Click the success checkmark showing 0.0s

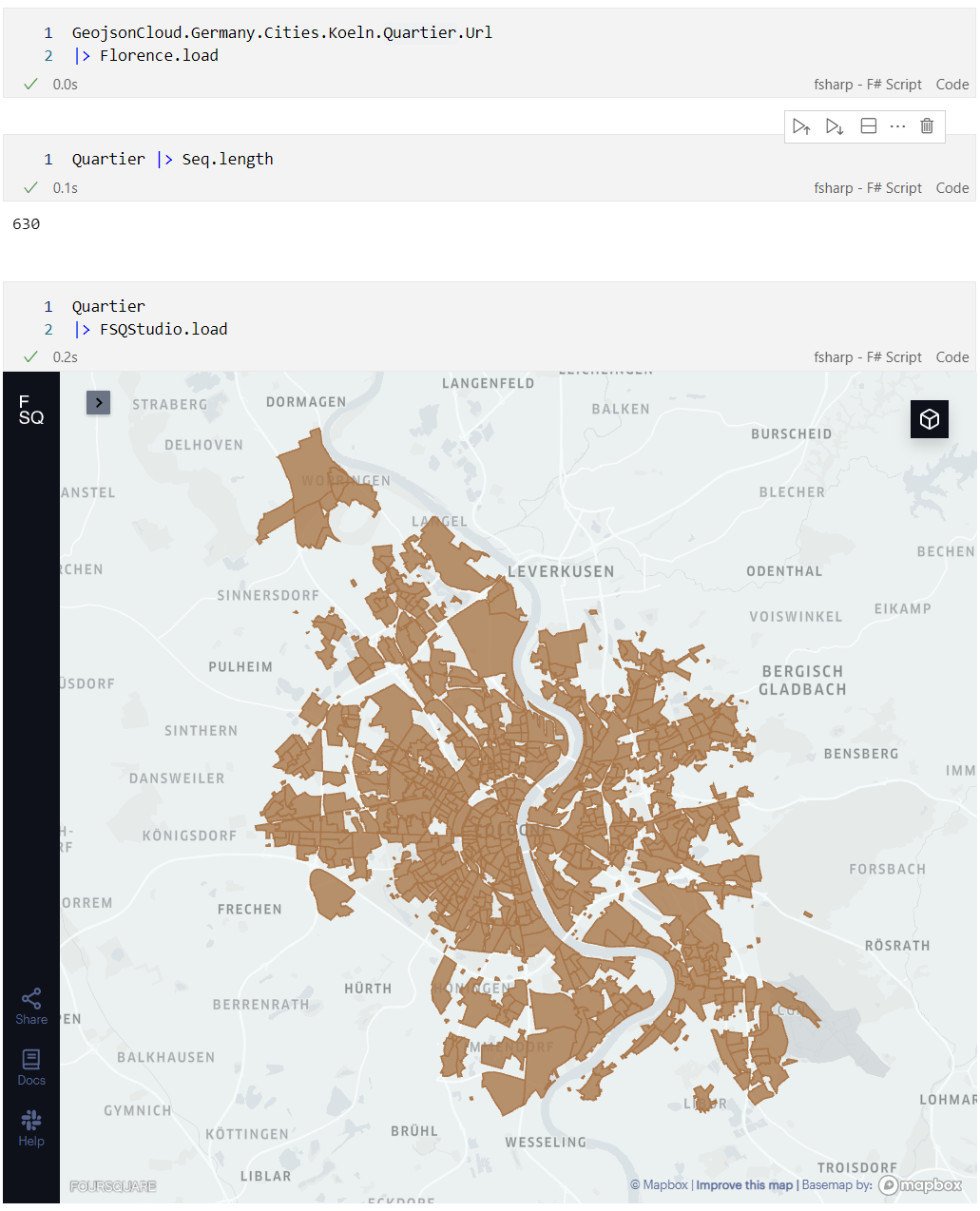(30, 85)
